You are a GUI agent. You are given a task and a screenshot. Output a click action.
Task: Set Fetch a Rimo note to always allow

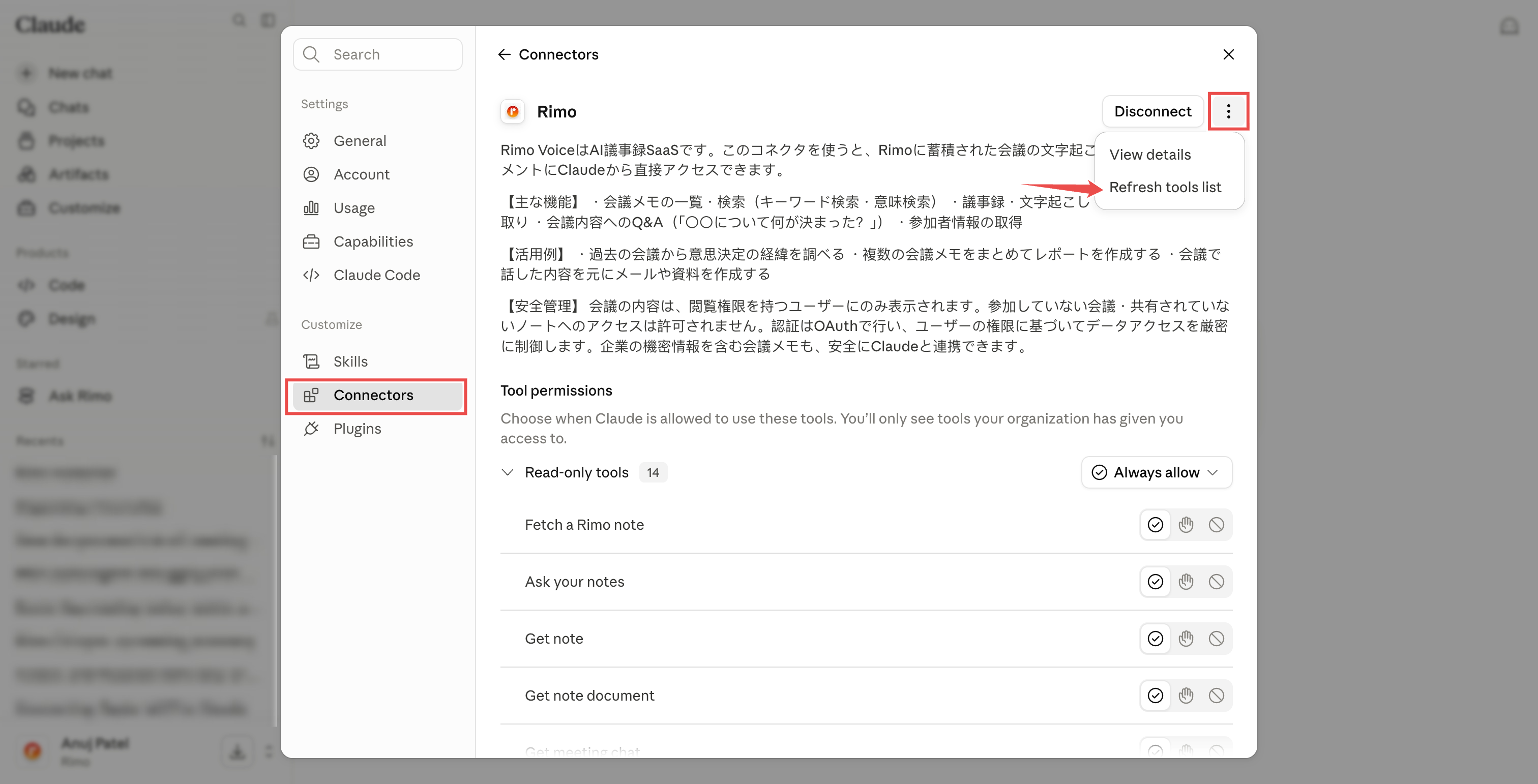point(1156,525)
